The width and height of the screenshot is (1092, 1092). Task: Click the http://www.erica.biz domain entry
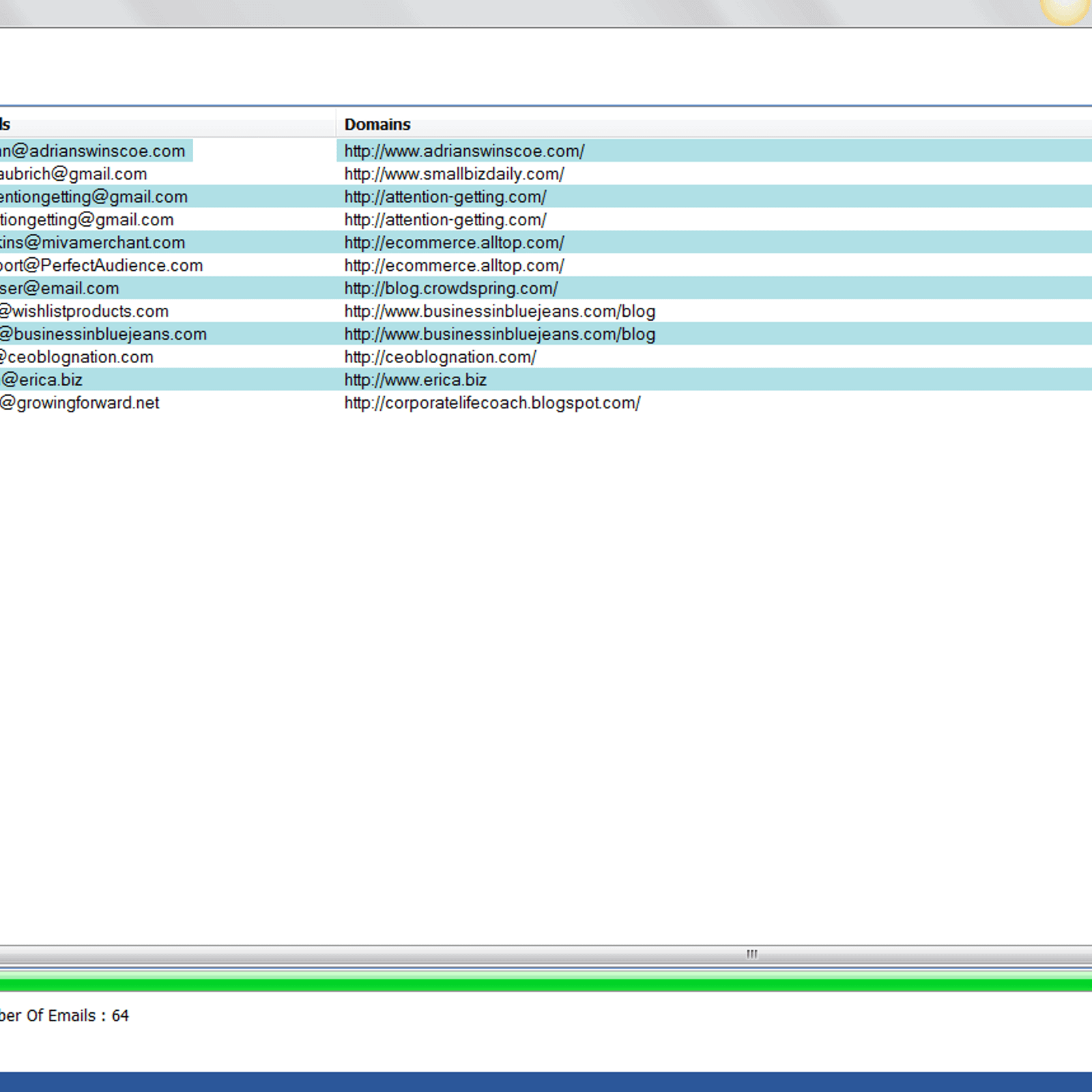(415, 379)
